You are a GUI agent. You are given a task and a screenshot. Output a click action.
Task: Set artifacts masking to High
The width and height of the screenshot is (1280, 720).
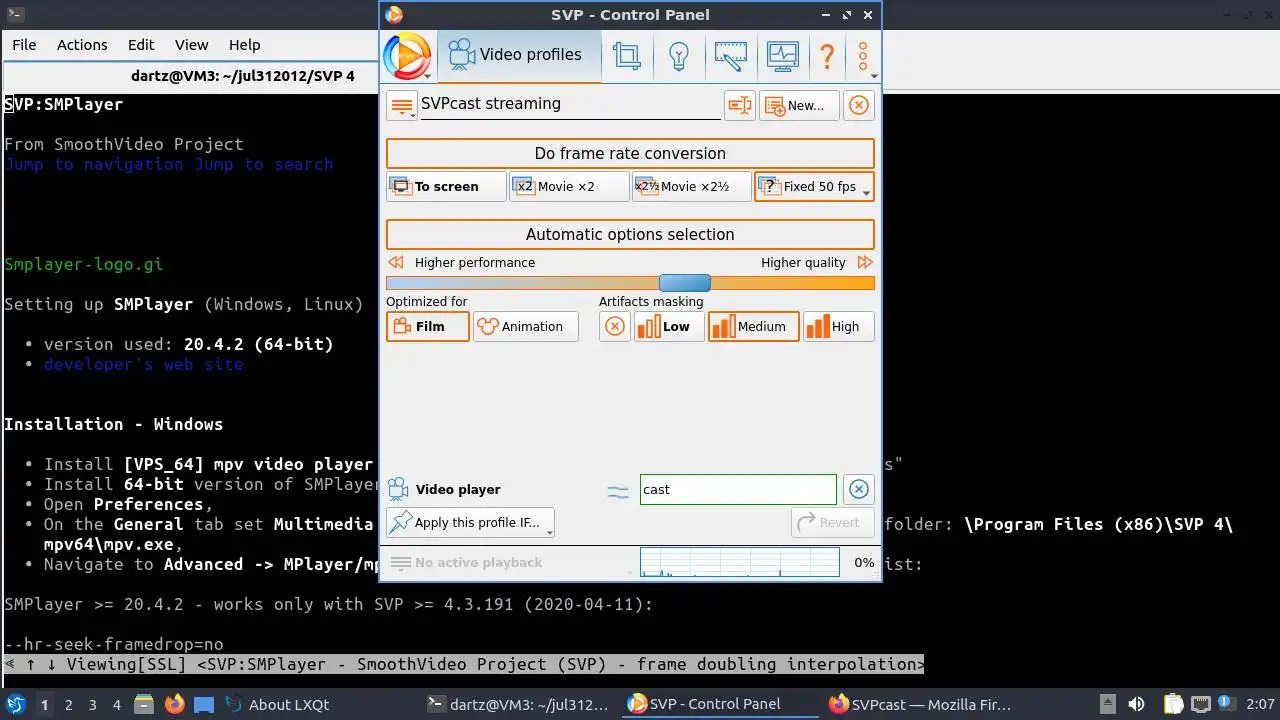coord(838,326)
